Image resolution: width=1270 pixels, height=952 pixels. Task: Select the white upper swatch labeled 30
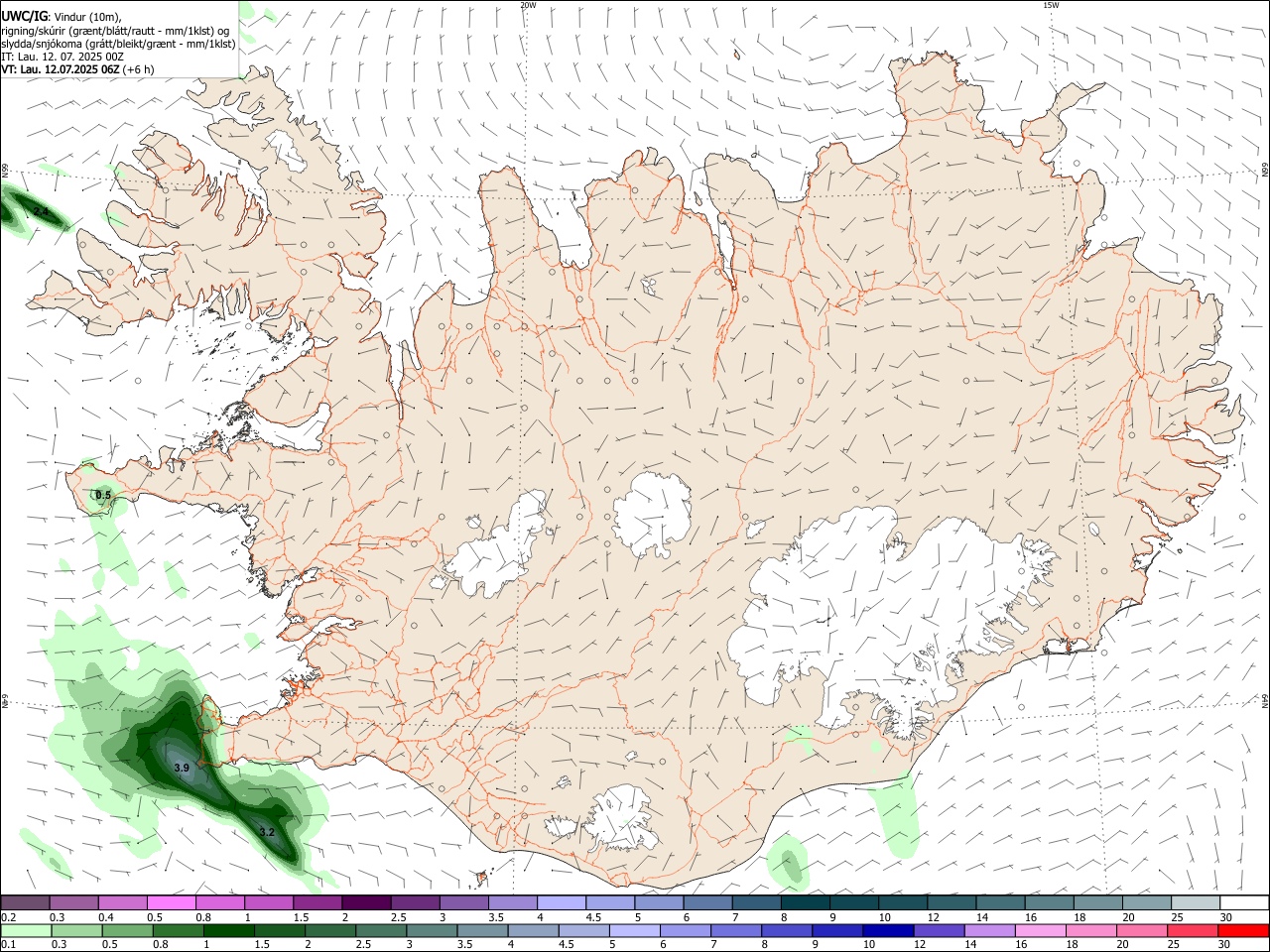[x=1244, y=902]
